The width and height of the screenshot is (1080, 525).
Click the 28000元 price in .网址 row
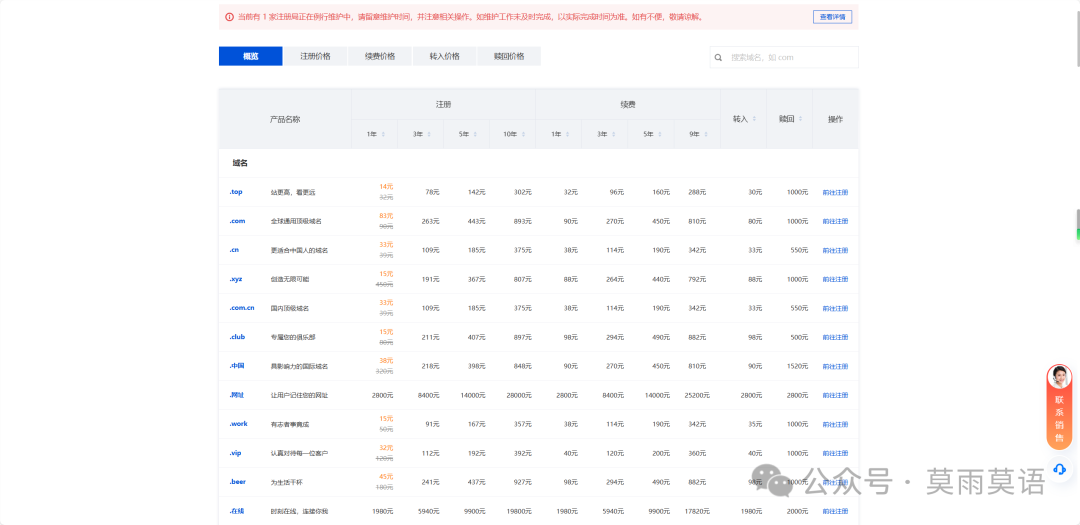519,395
